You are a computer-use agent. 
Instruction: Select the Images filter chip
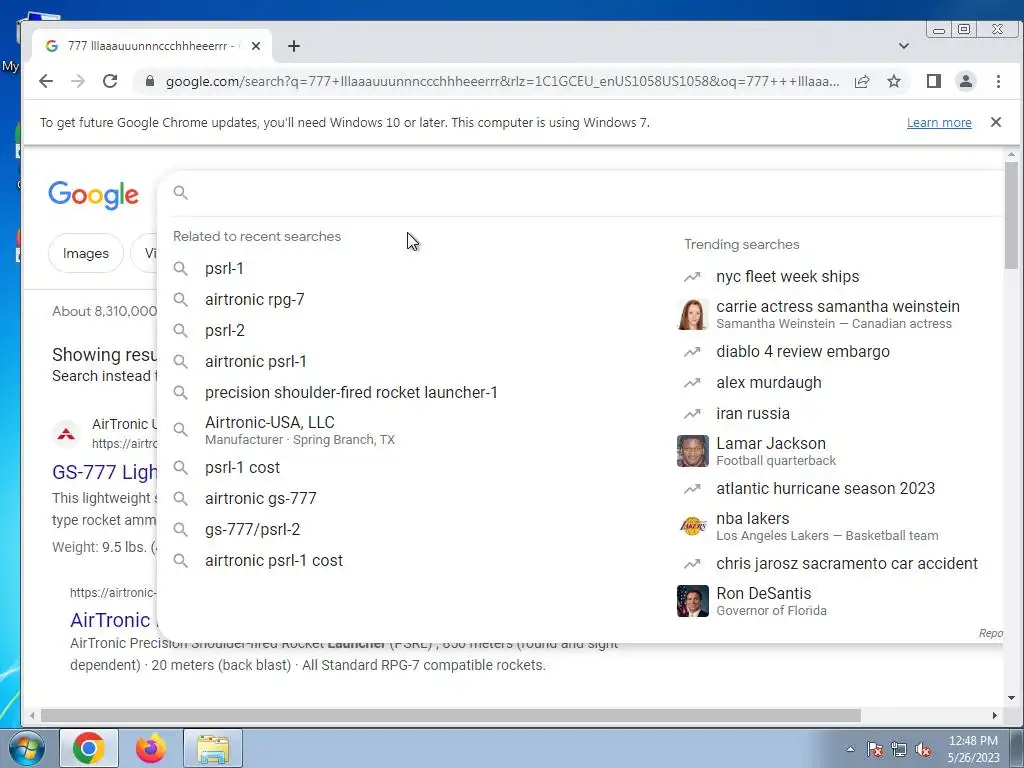point(86,253)
